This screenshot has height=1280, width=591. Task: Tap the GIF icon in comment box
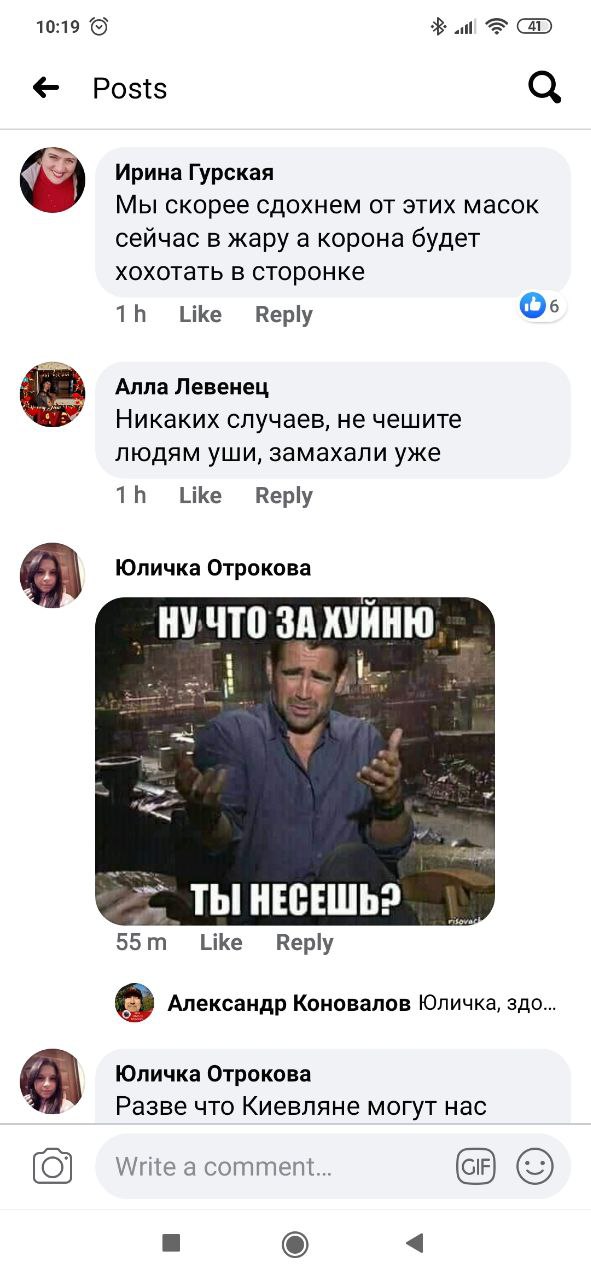tap(476, 1166)
